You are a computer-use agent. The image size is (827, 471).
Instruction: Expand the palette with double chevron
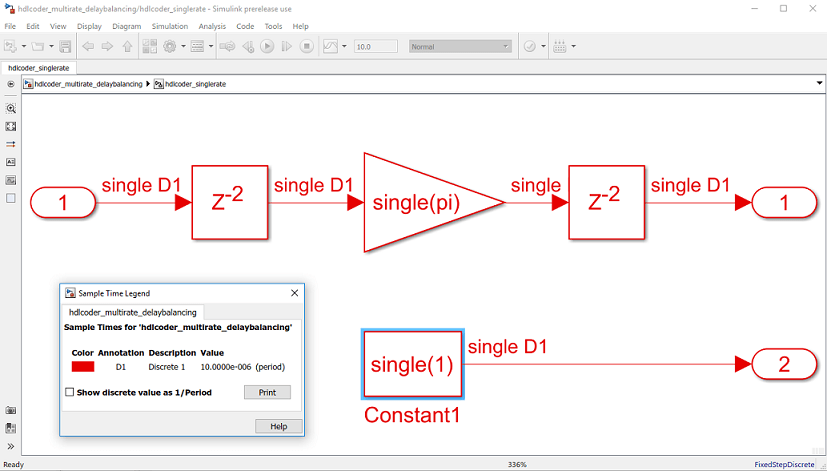pyautogui.click(x=11, y=446)
